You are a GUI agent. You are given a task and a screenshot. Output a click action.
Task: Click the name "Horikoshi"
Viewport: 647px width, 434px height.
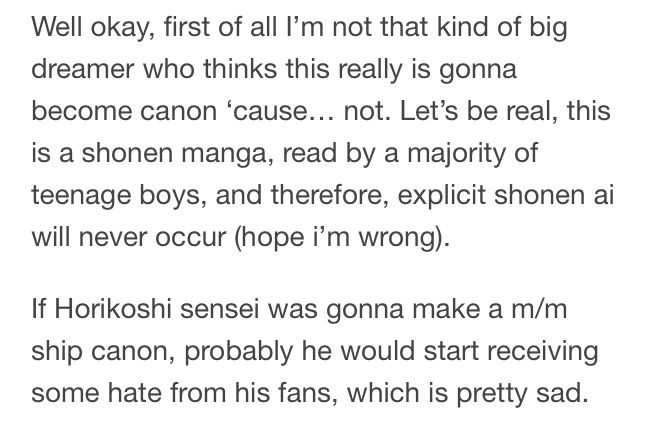pos(113,310)
